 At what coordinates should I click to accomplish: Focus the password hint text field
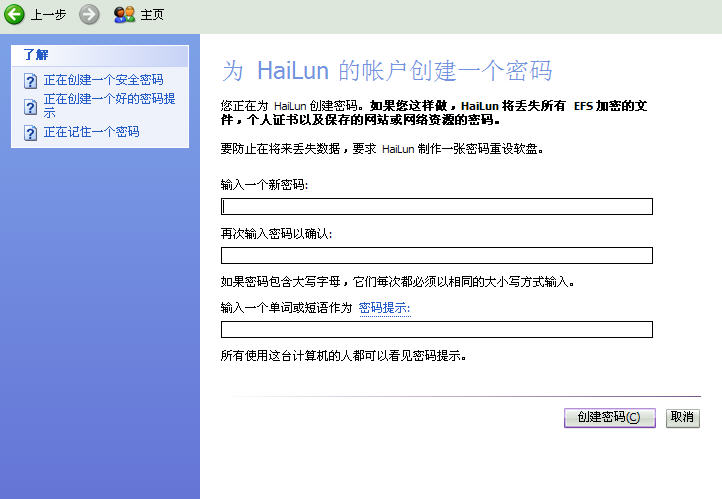437,330
